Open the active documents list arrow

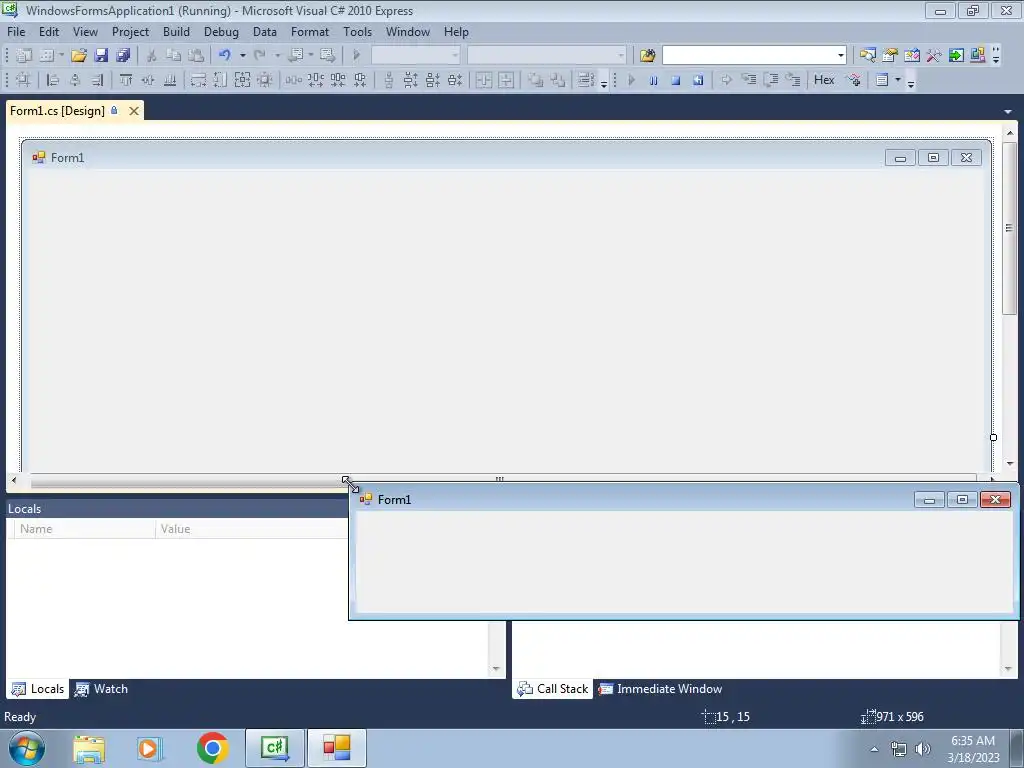tap(1008, 112)
